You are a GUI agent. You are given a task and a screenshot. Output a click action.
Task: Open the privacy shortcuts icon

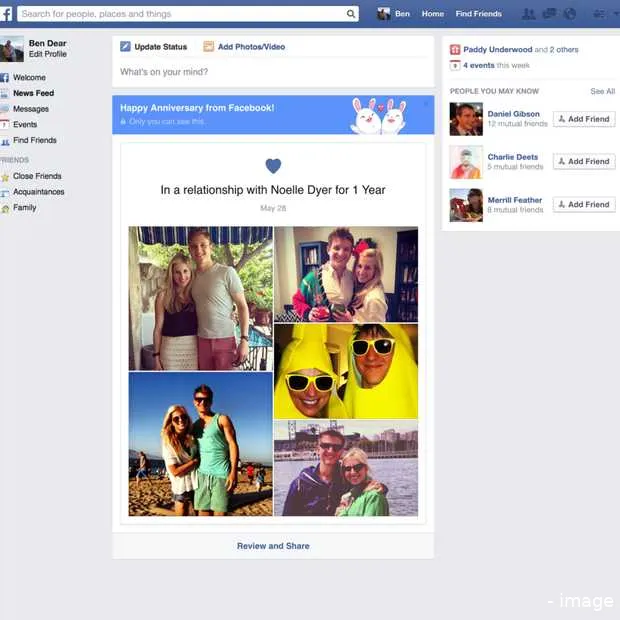click(598, 14)
